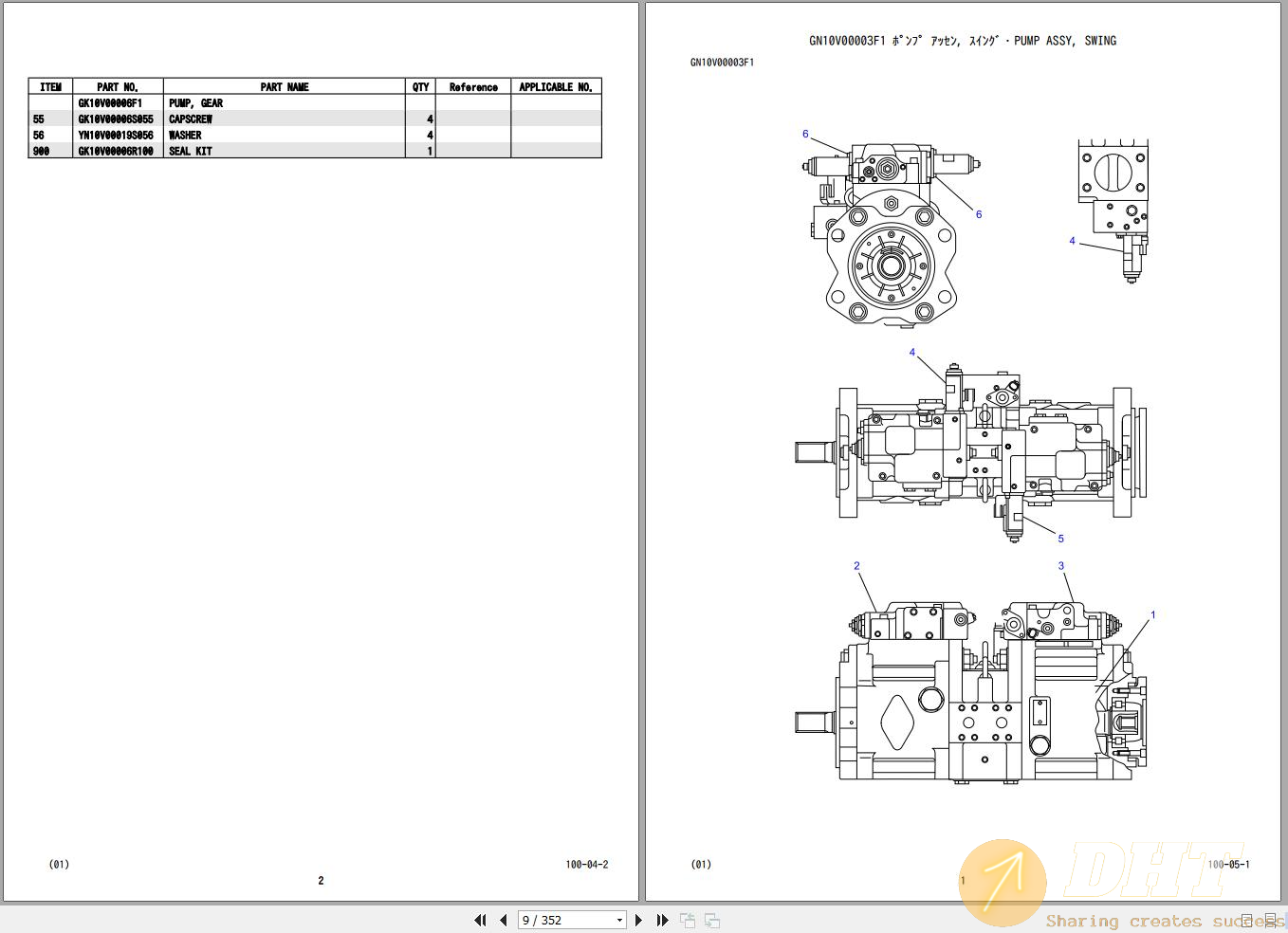Click the PART NO. column header
This screenshot has height=933, width=1288.
118,86
